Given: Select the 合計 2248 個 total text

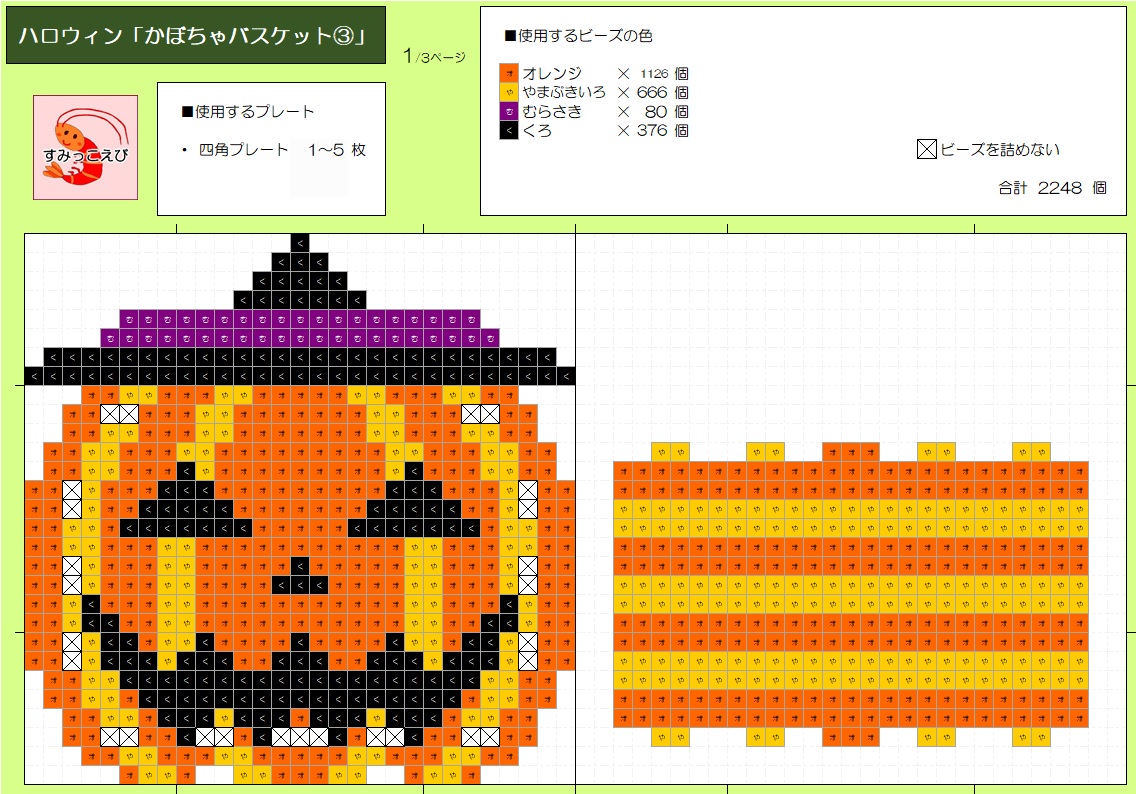Looking at the screenshot, I should [1052, 187].
